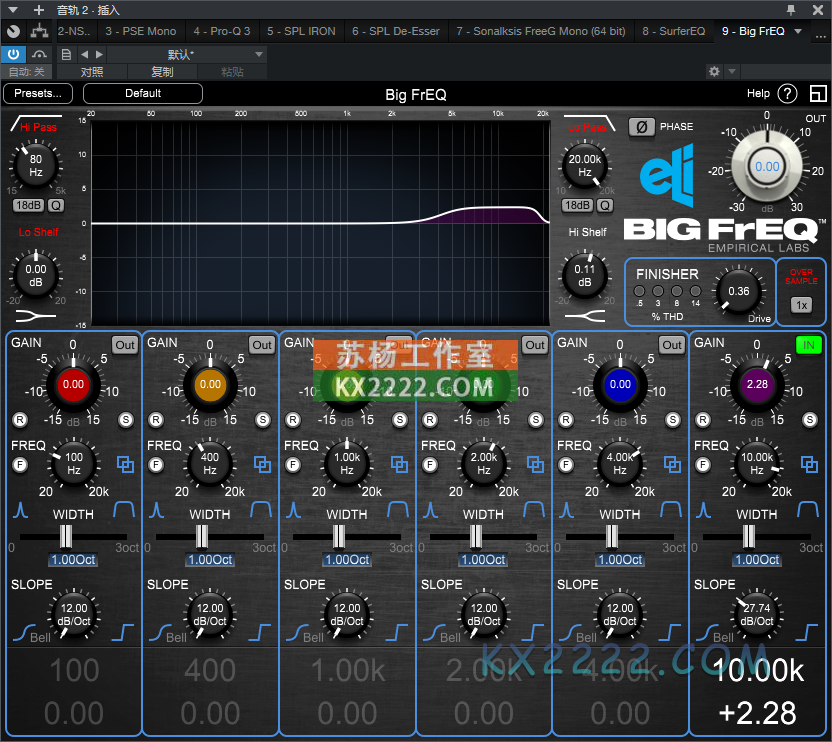Click the 10.00k band Width slider handle
Screen dimensions: 832x742
749,537
